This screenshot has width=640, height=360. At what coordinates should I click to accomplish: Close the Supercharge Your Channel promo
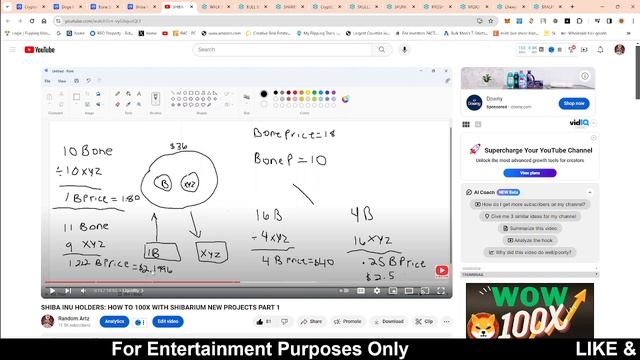click(593, 138)
